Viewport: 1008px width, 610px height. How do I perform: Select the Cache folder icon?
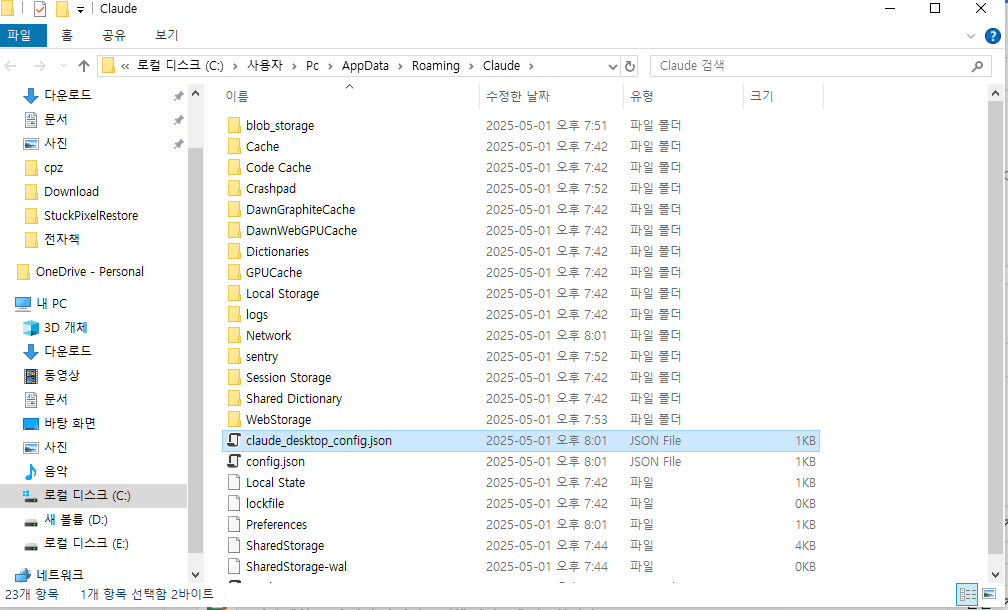click(234, 147)
